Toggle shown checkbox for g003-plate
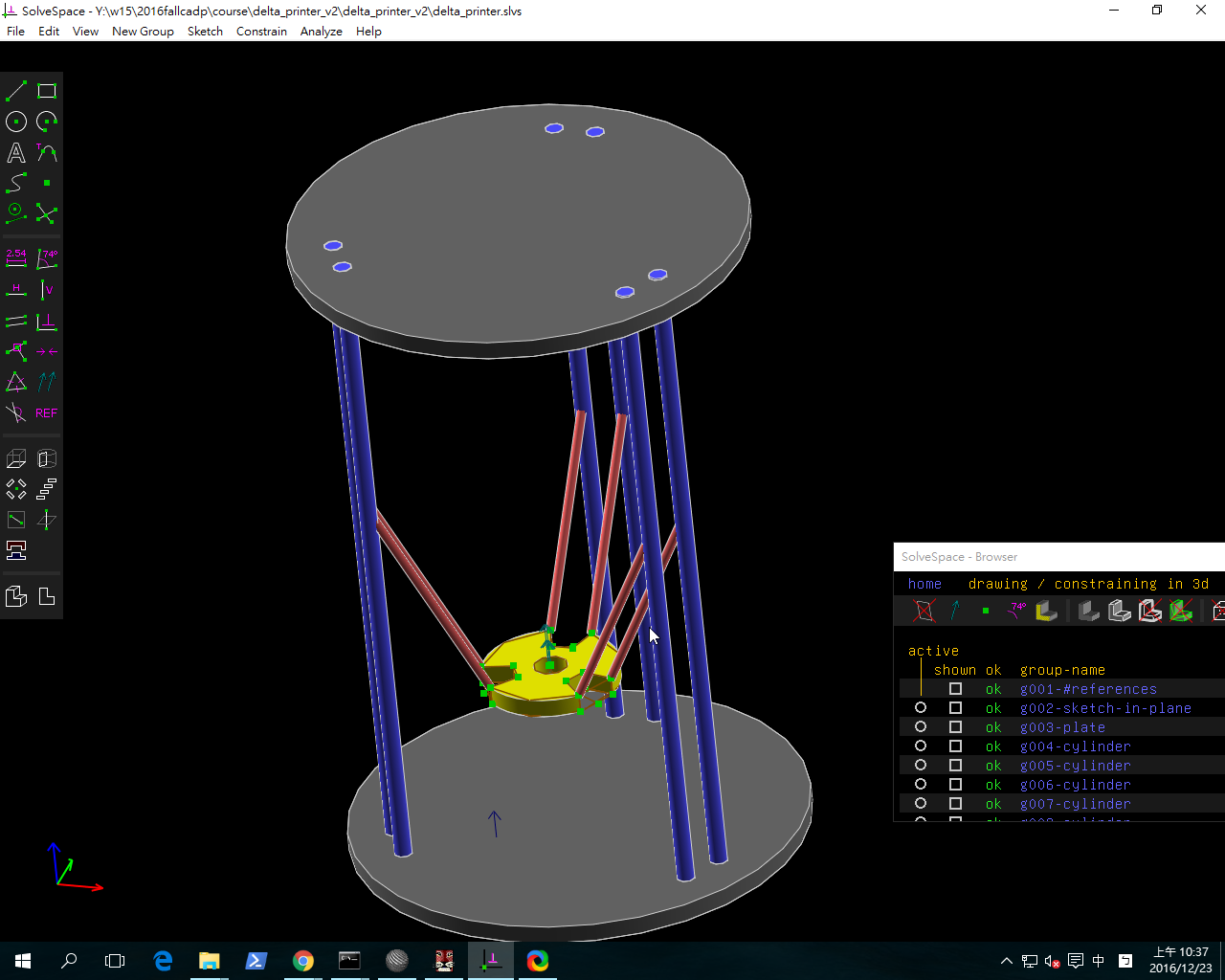Image resolution: width=1225 pixels, height=980 pixels. coord(955,727)
